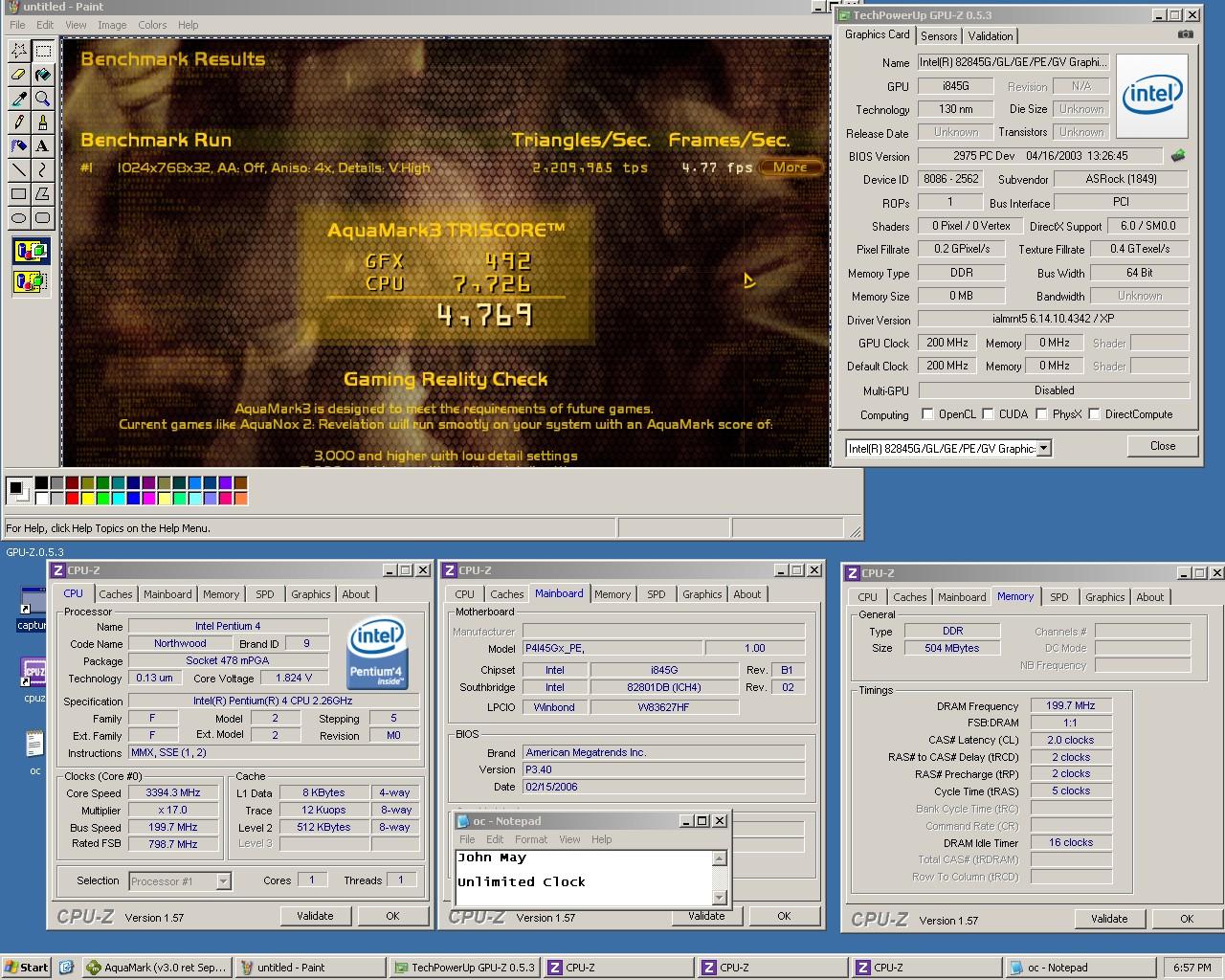Open the SPD tab in the Memory CPU-Z window
The height and width of the screenshot is (980, 1225).
pos(1059,597)
